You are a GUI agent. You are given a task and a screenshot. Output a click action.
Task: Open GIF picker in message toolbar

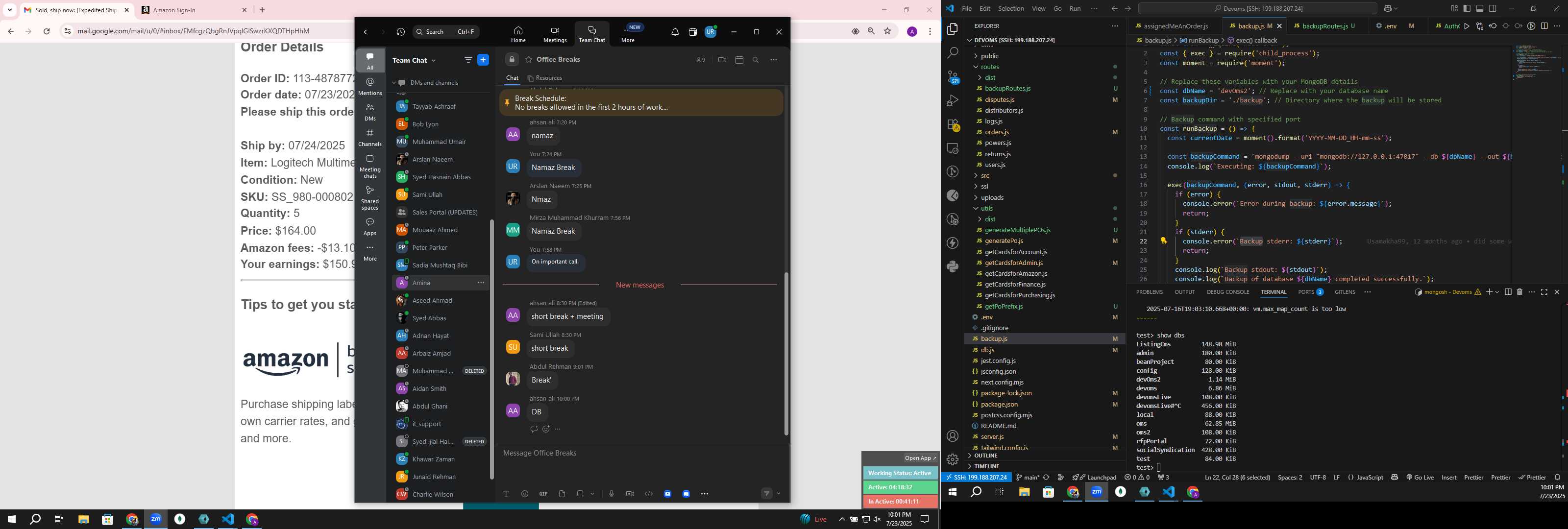pyautogui.click(x=543, y=494)
